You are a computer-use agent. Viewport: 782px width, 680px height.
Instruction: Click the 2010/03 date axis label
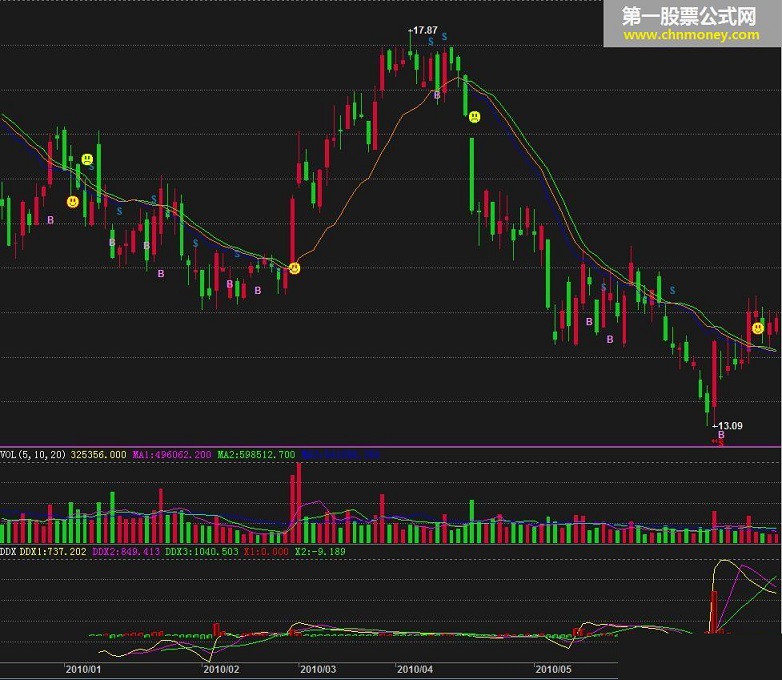click(x=318, y=669)
